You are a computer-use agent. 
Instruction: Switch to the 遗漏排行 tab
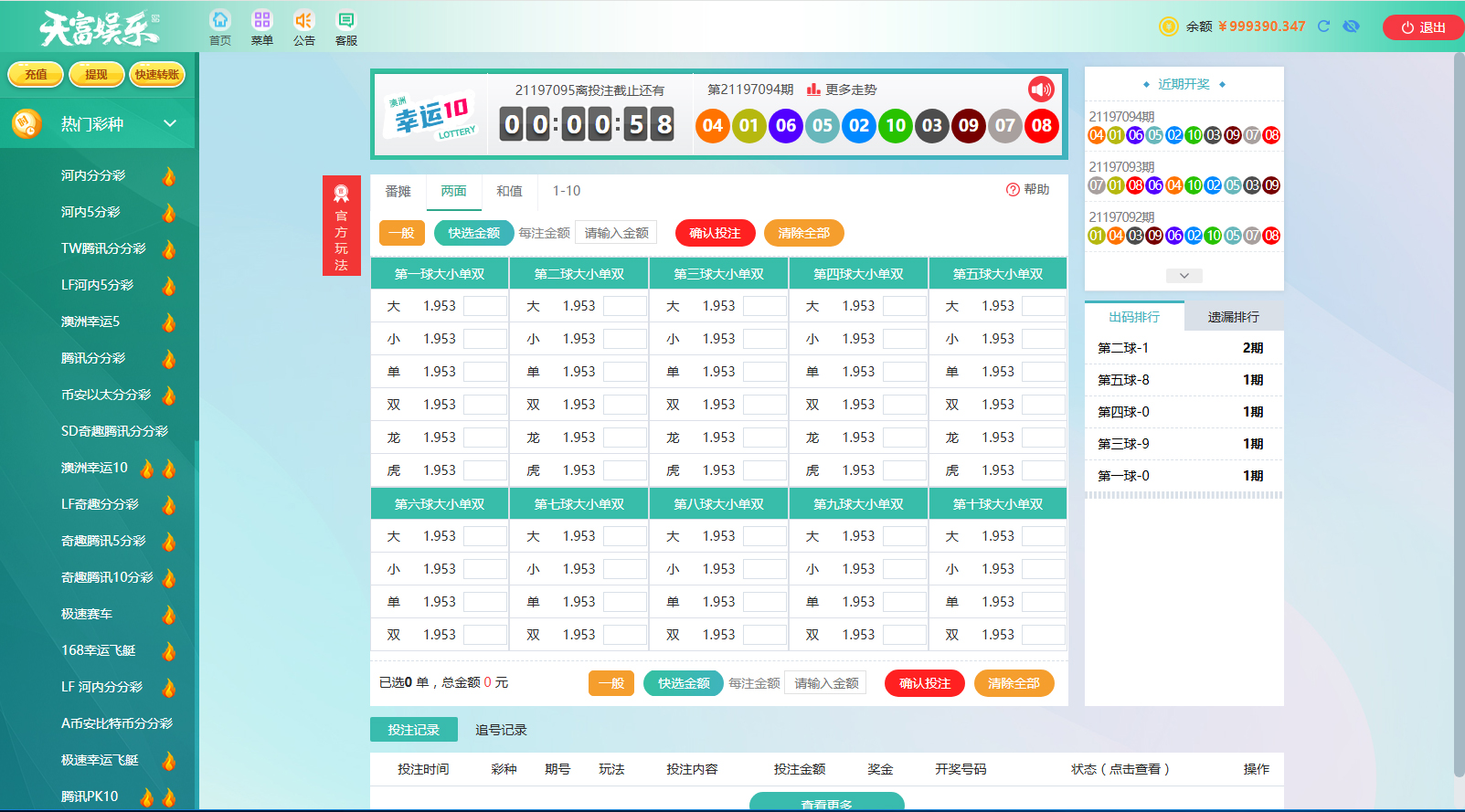coord(1233,317)
